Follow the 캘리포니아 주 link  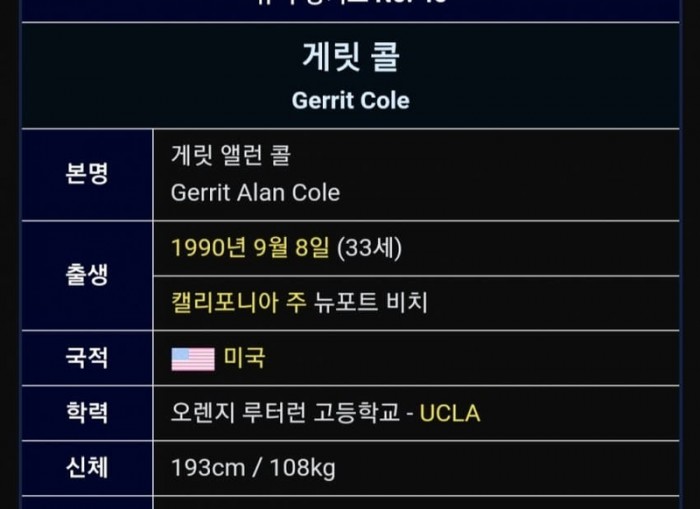pos(238,303)
